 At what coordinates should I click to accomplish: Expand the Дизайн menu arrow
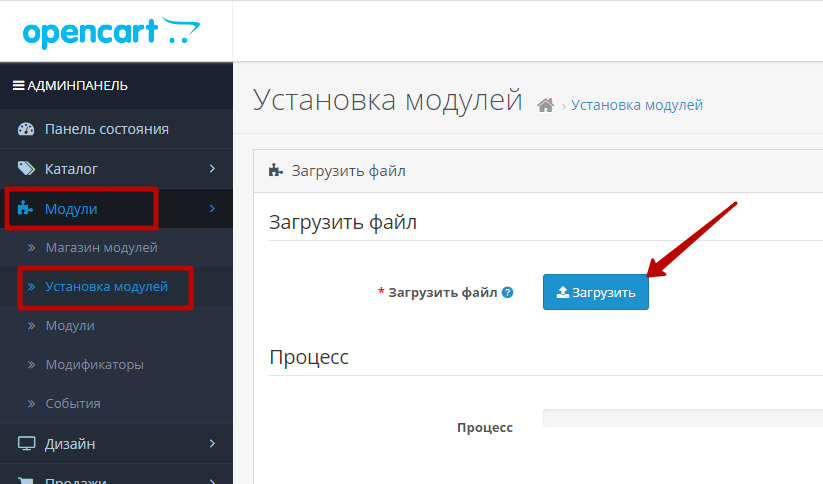point(212,444)
